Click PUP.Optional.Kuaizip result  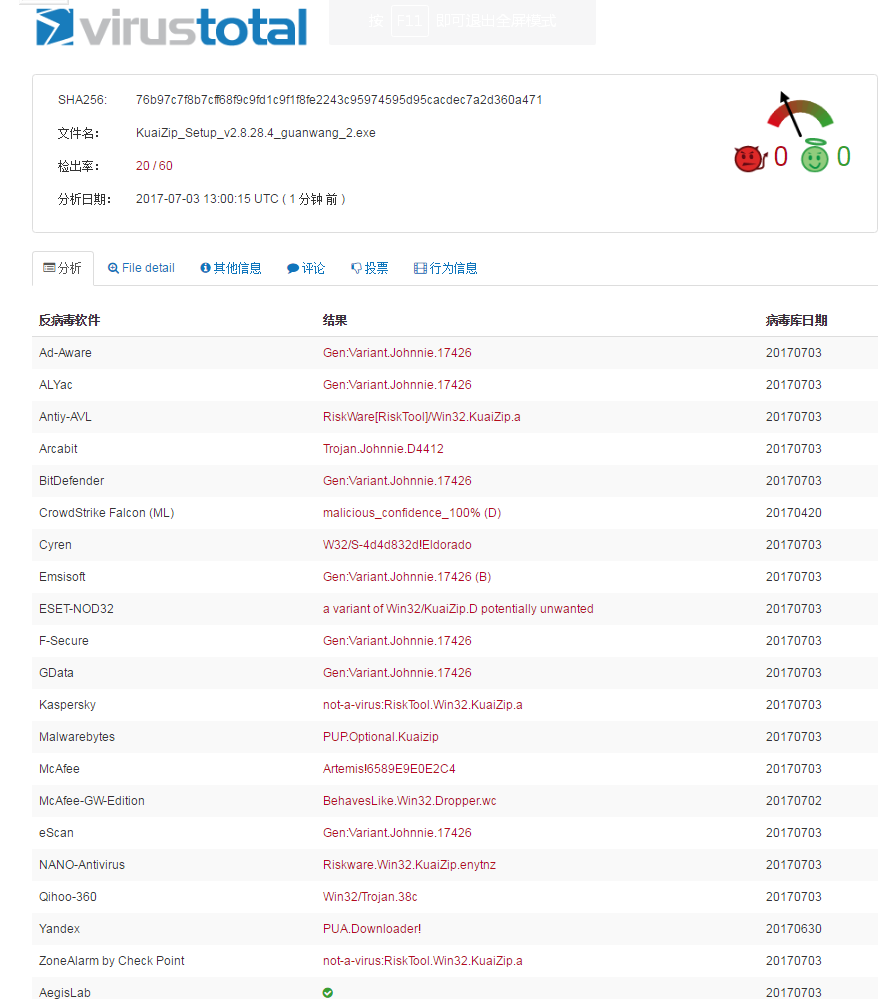click(380, 737)
